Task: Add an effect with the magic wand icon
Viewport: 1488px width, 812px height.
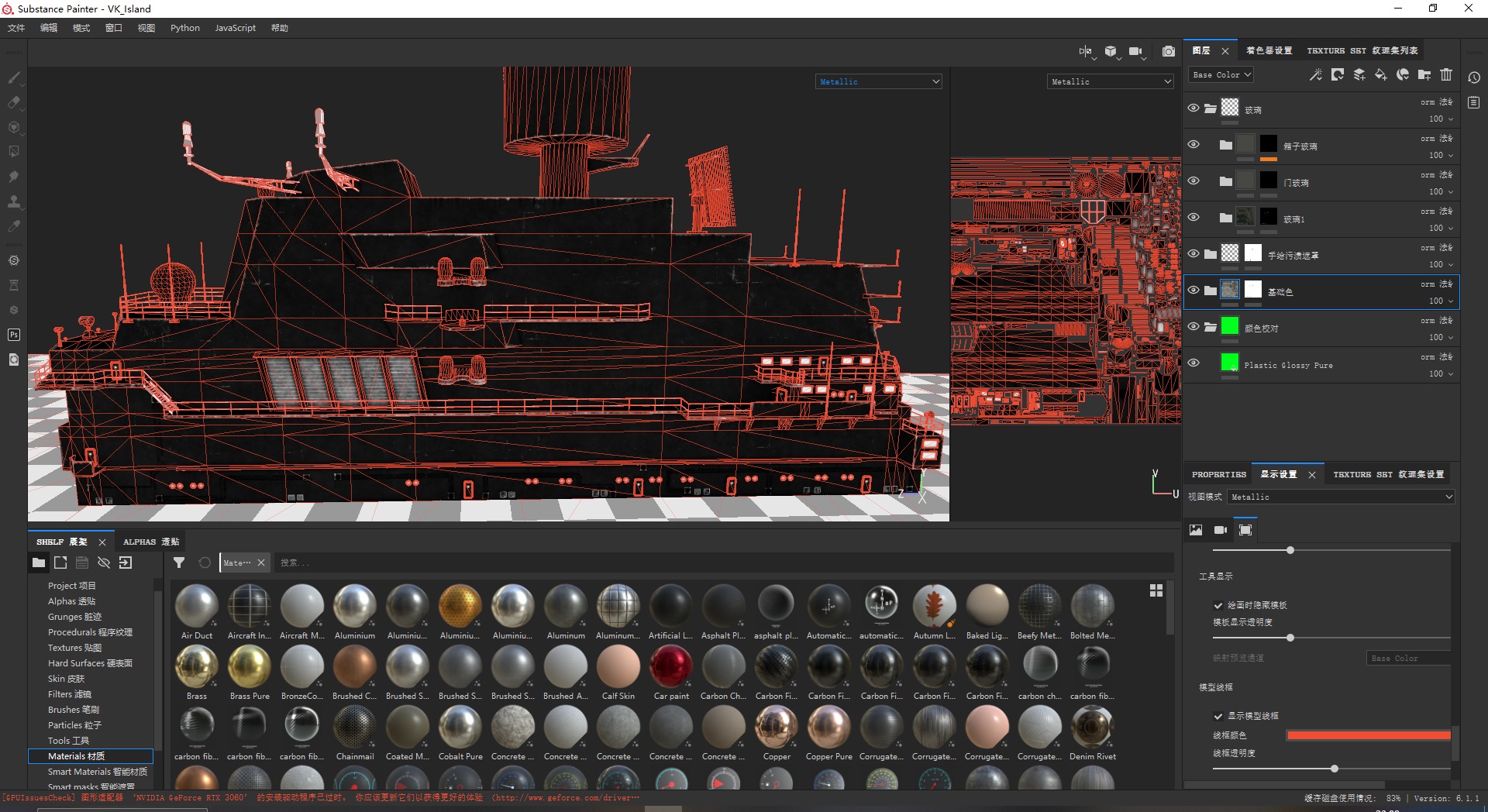Action: (1316, 74)
